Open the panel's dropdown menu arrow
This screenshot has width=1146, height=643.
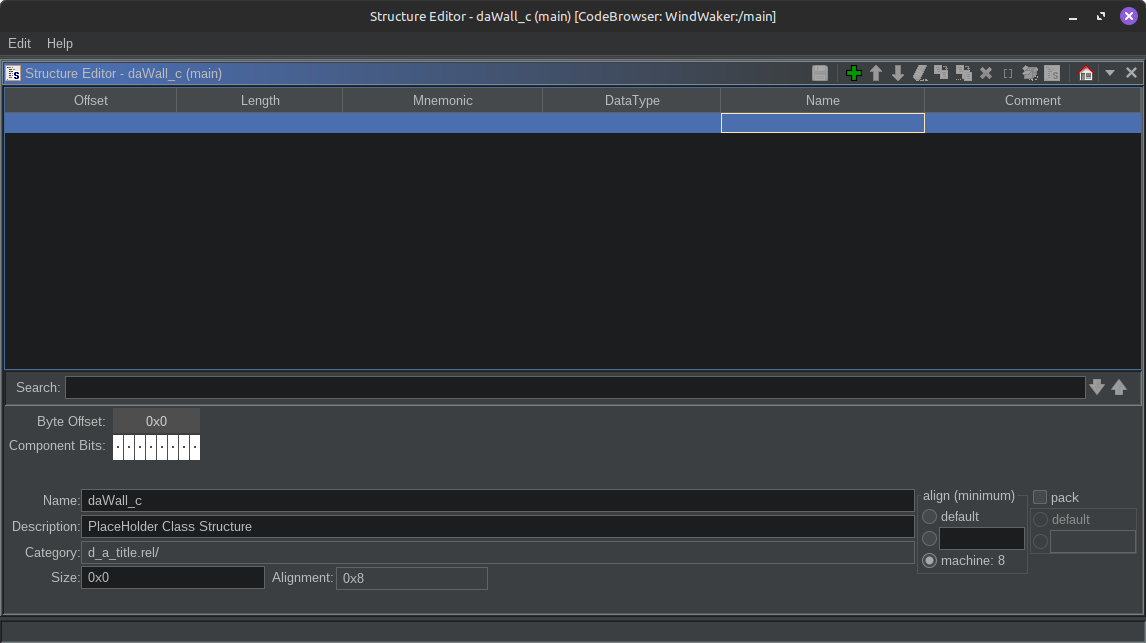(x=1109, y=72)
